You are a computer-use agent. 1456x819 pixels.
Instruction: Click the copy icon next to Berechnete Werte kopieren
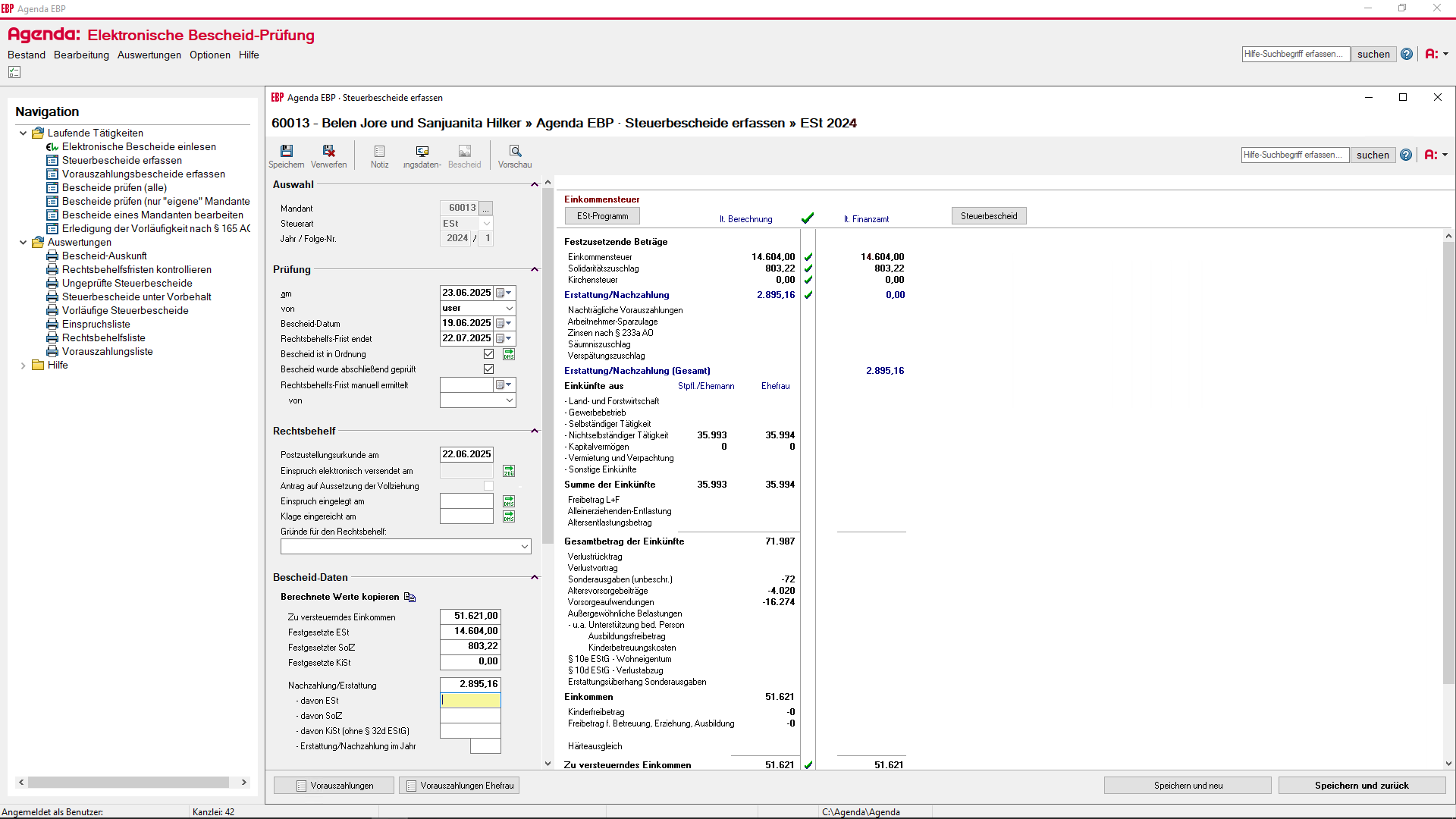click(410, 597)
